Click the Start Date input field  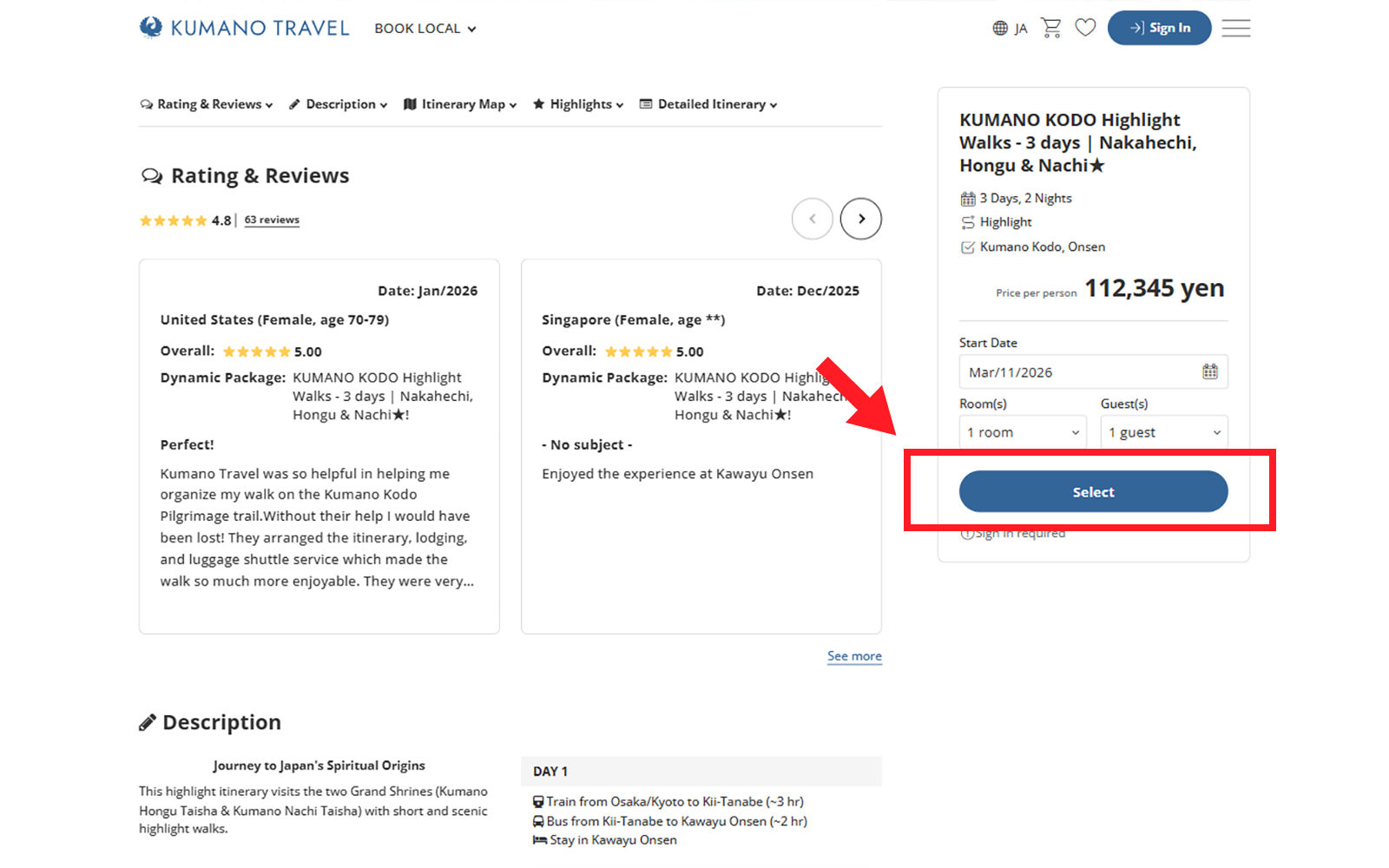pos(1076,372)
